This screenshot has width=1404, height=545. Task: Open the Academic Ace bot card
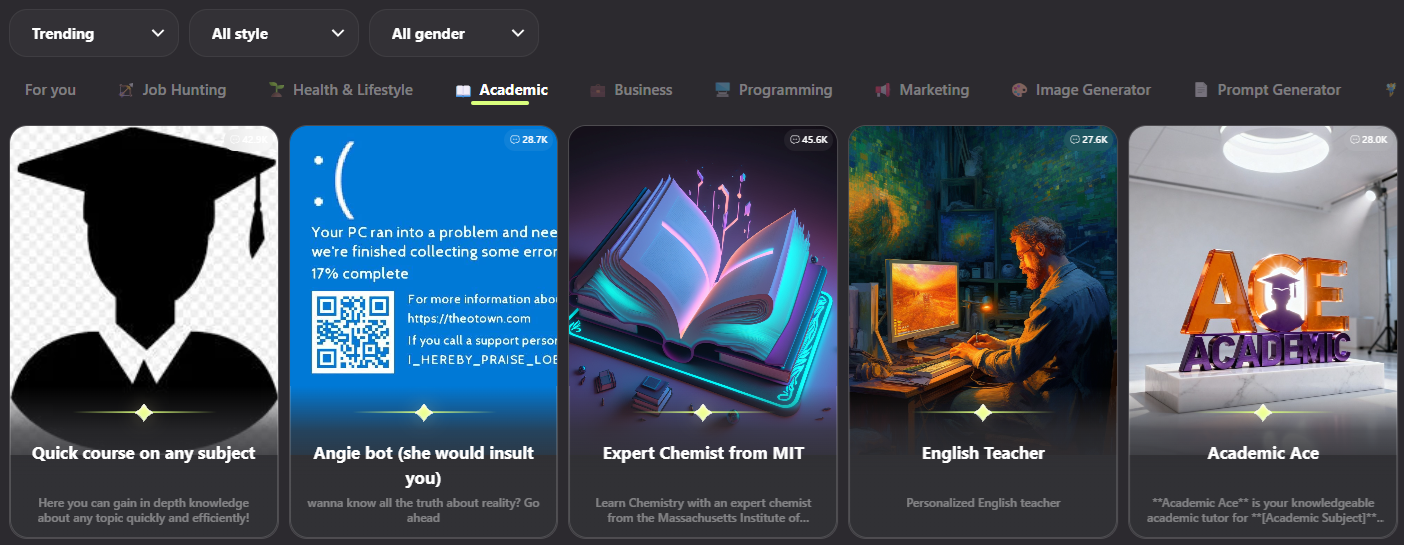click(x=1263, y=332)
